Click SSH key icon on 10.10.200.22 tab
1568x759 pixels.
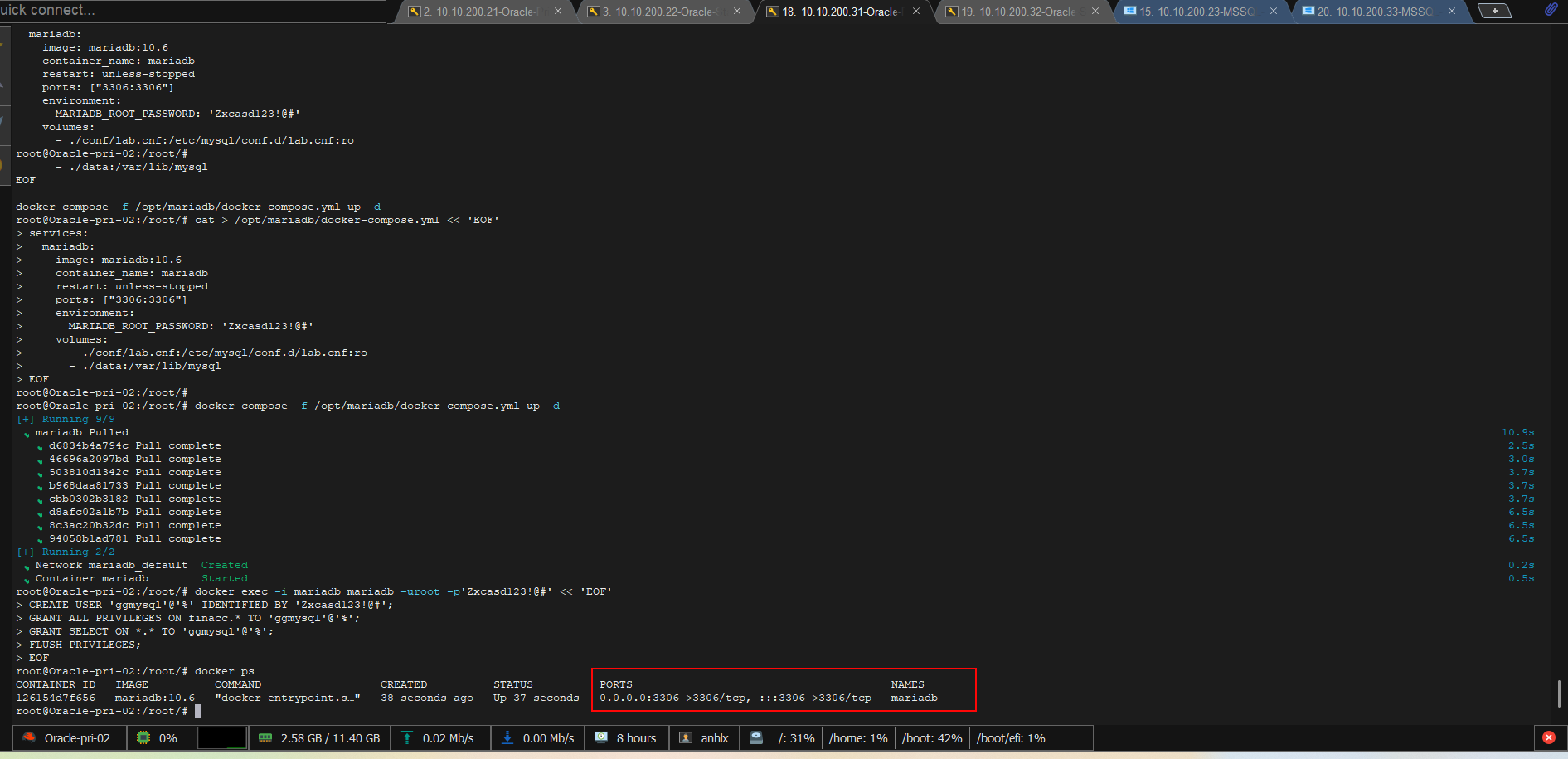point(594,12)
